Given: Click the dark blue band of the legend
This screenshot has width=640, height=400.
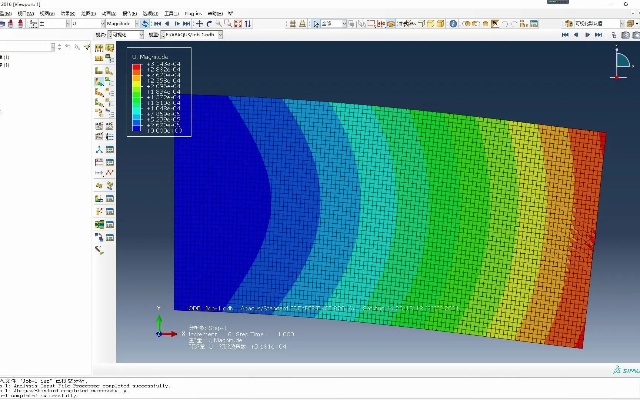Looking at the screenshot, I should click(x=137, y=128).
